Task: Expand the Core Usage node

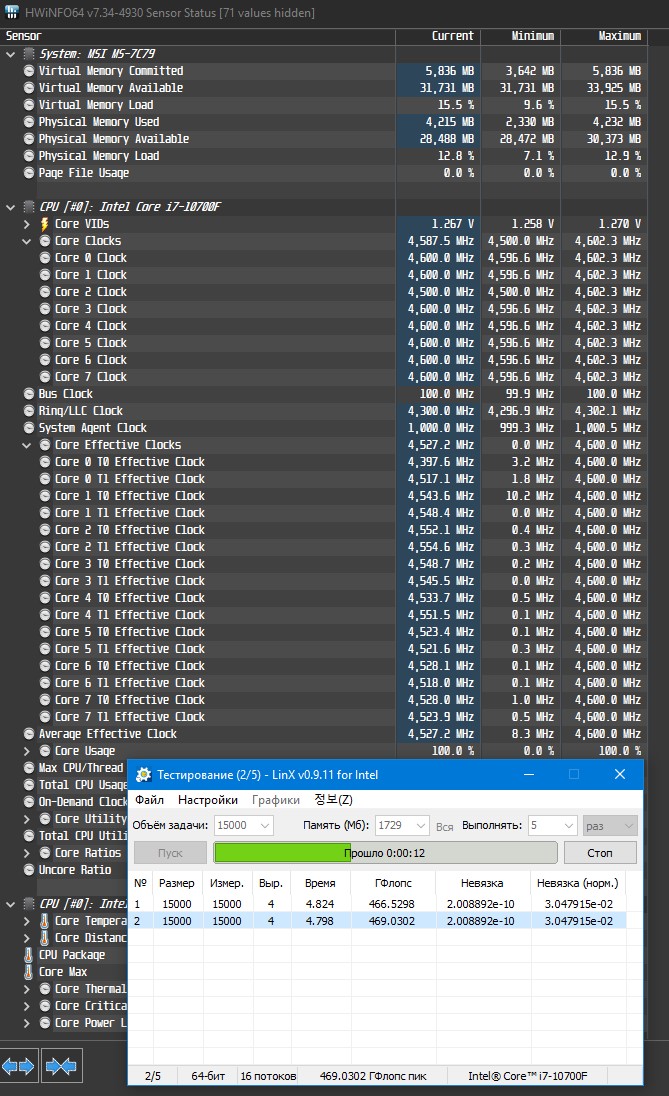Action: pyautogui.click(x=27, y=751)
